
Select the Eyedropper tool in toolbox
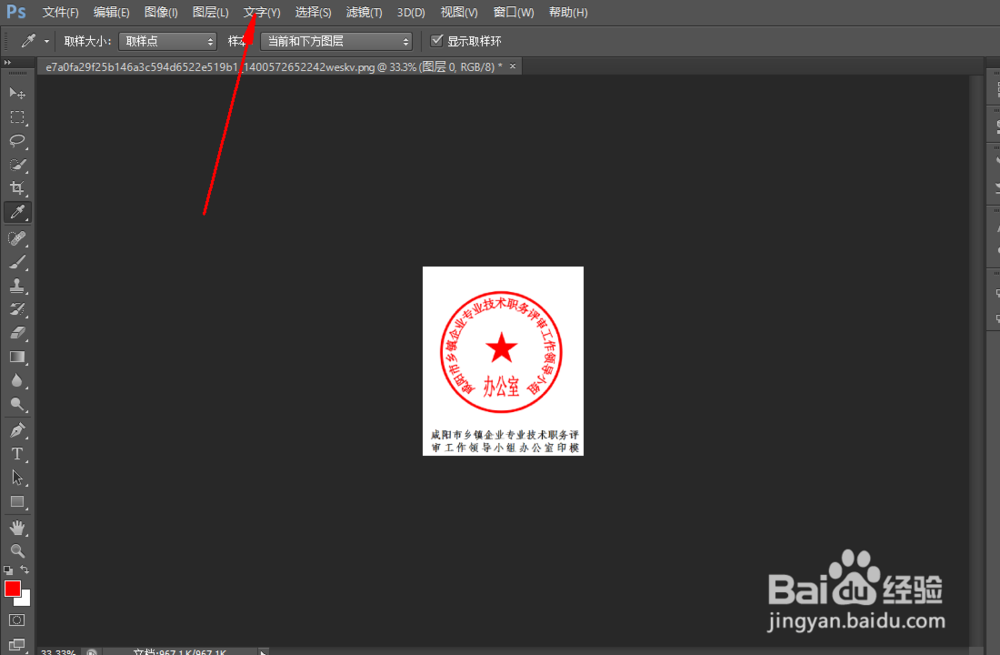[x=17, y=212]
